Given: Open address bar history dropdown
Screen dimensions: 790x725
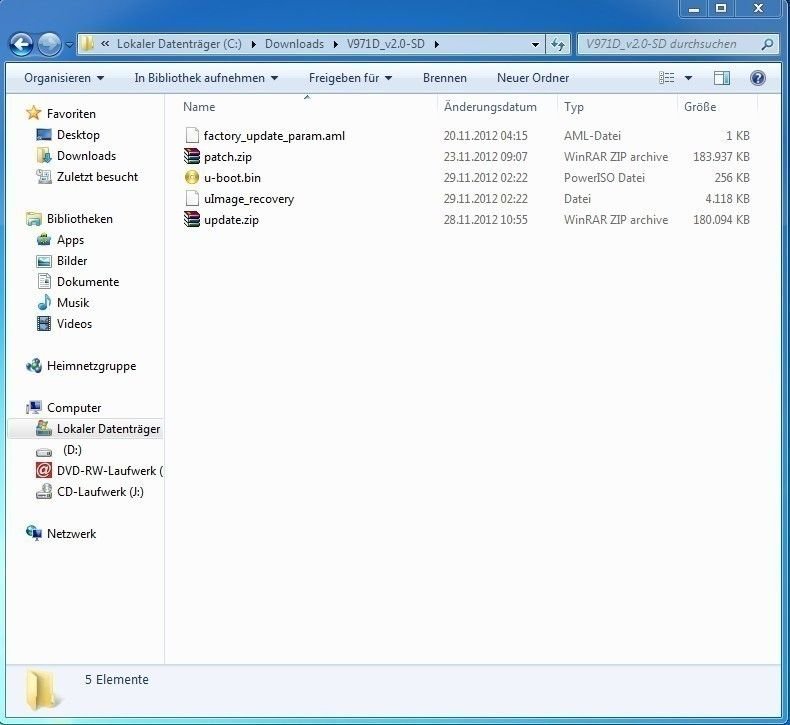Looking at the screenshot, I should 535,44.
